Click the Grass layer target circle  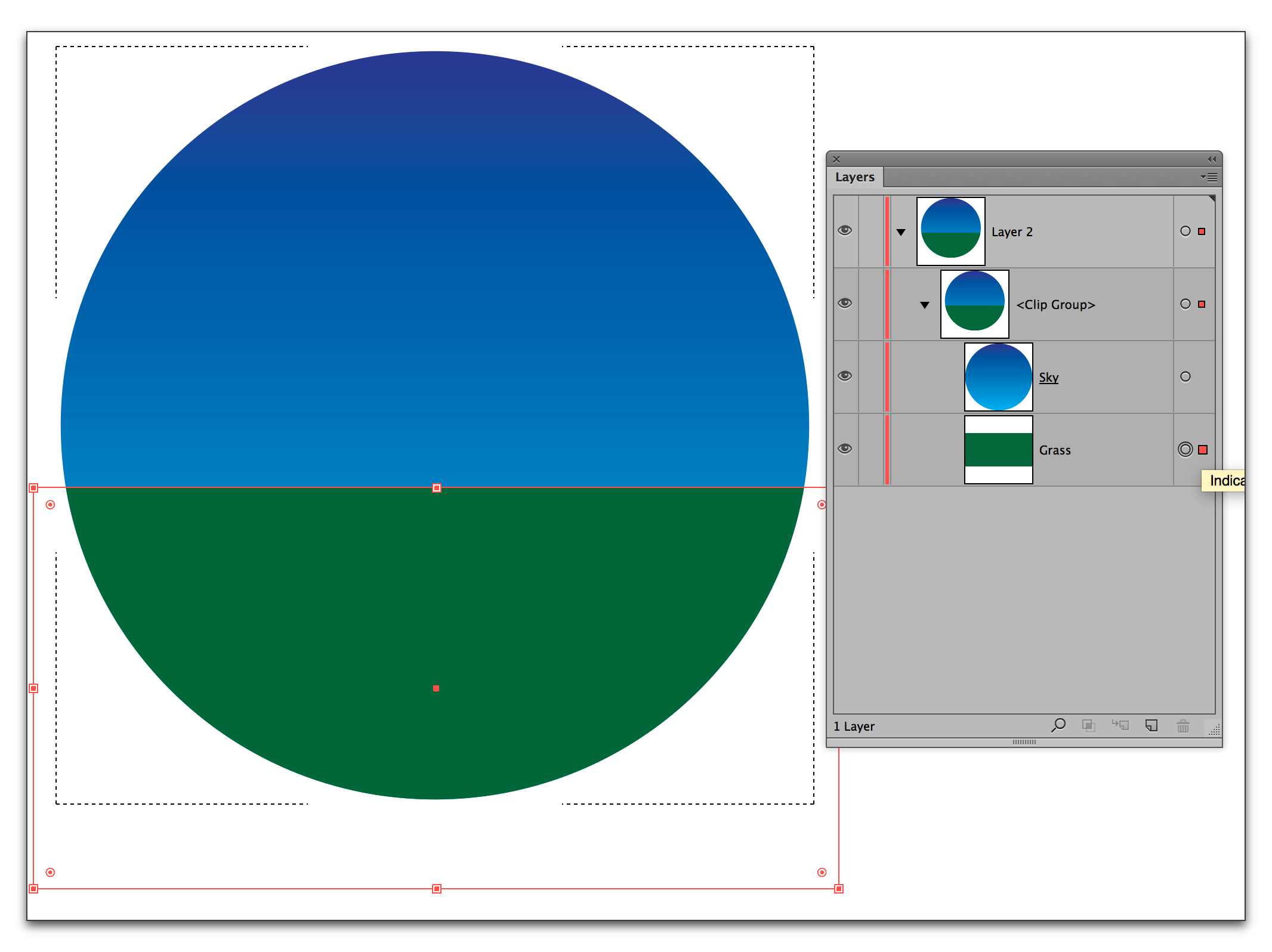click(1185, 449)
